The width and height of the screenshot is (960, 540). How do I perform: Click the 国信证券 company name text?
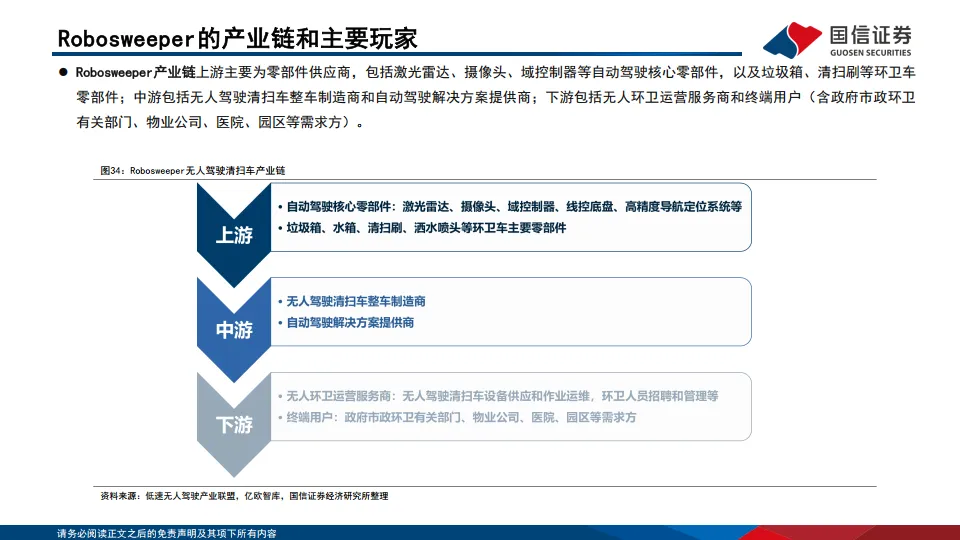point(871,35)
